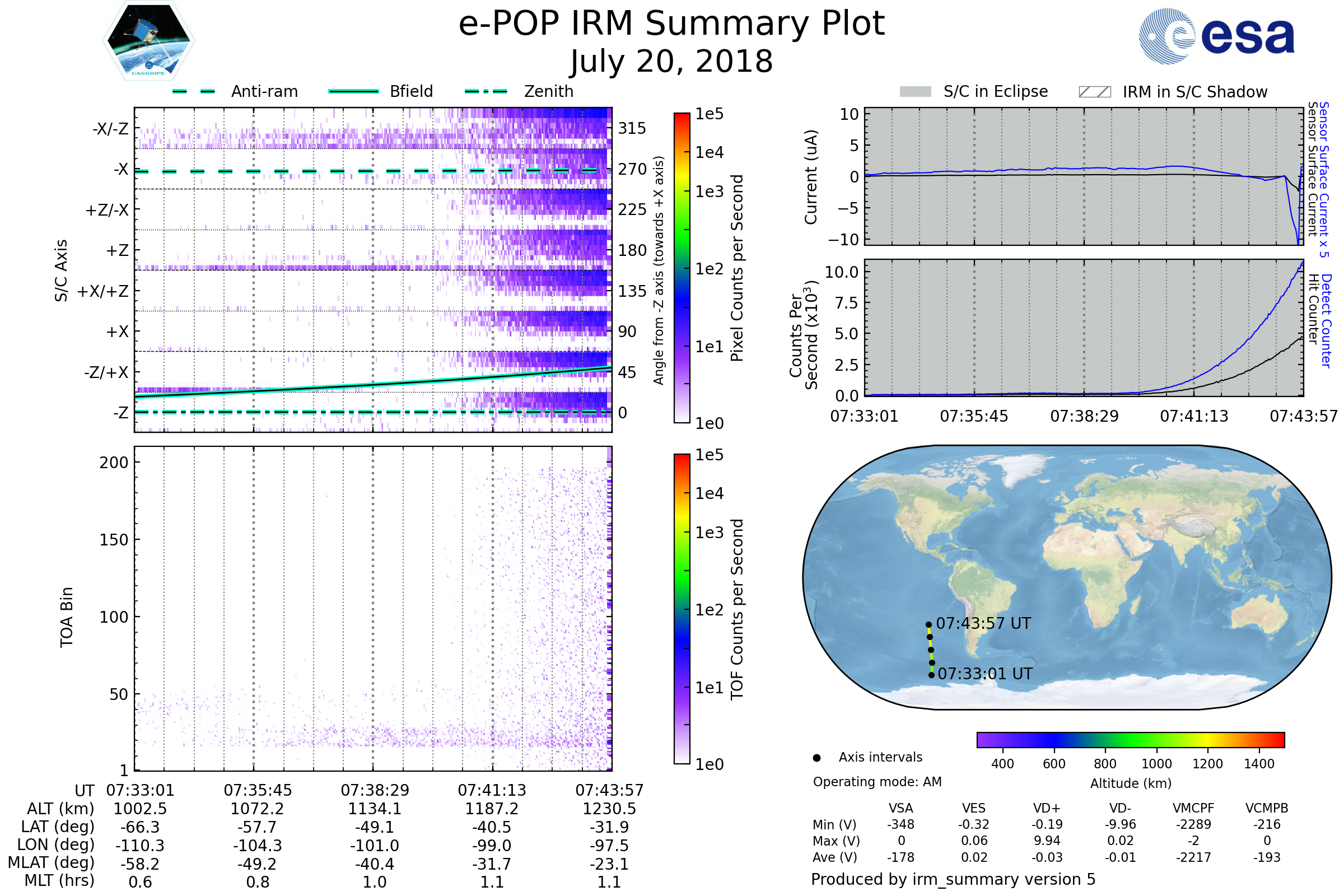This screenshot has height=896, width=1344.
Task: Click the Operating mode: AM text
Action: click(877, 782)
